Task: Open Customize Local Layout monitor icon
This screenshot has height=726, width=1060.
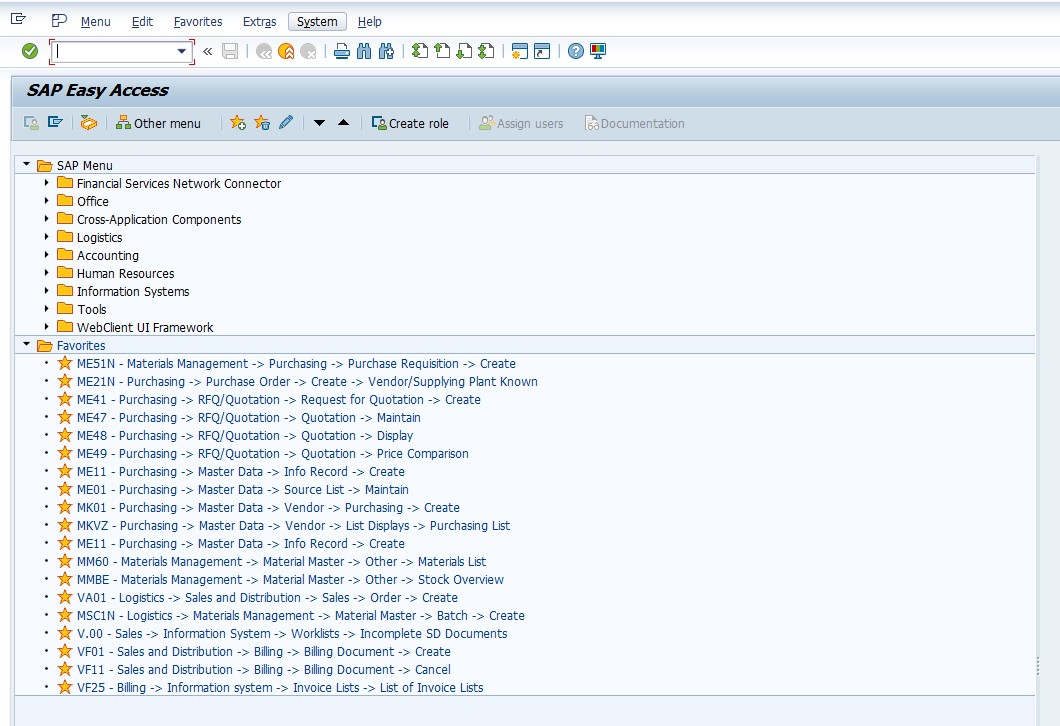Action: coord(598,51)
